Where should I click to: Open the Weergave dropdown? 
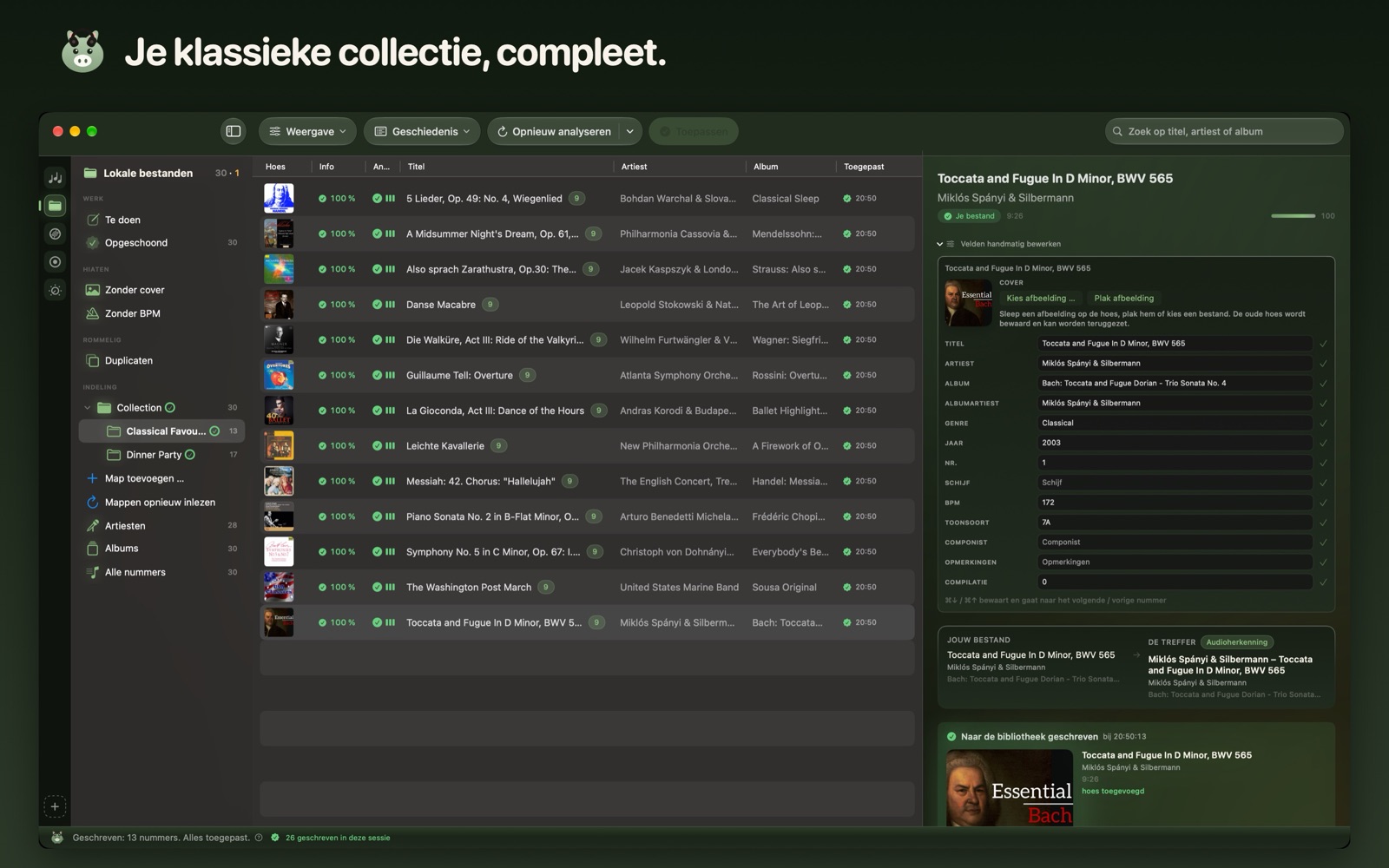click(307, 131)
